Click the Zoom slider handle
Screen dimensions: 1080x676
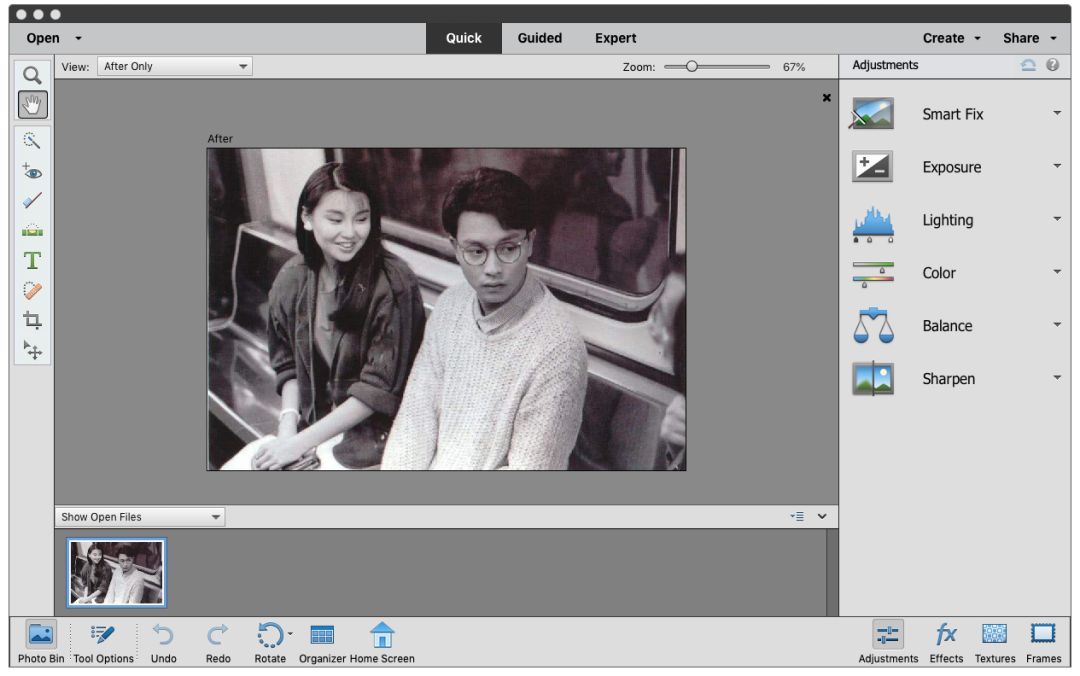(691, 67)
